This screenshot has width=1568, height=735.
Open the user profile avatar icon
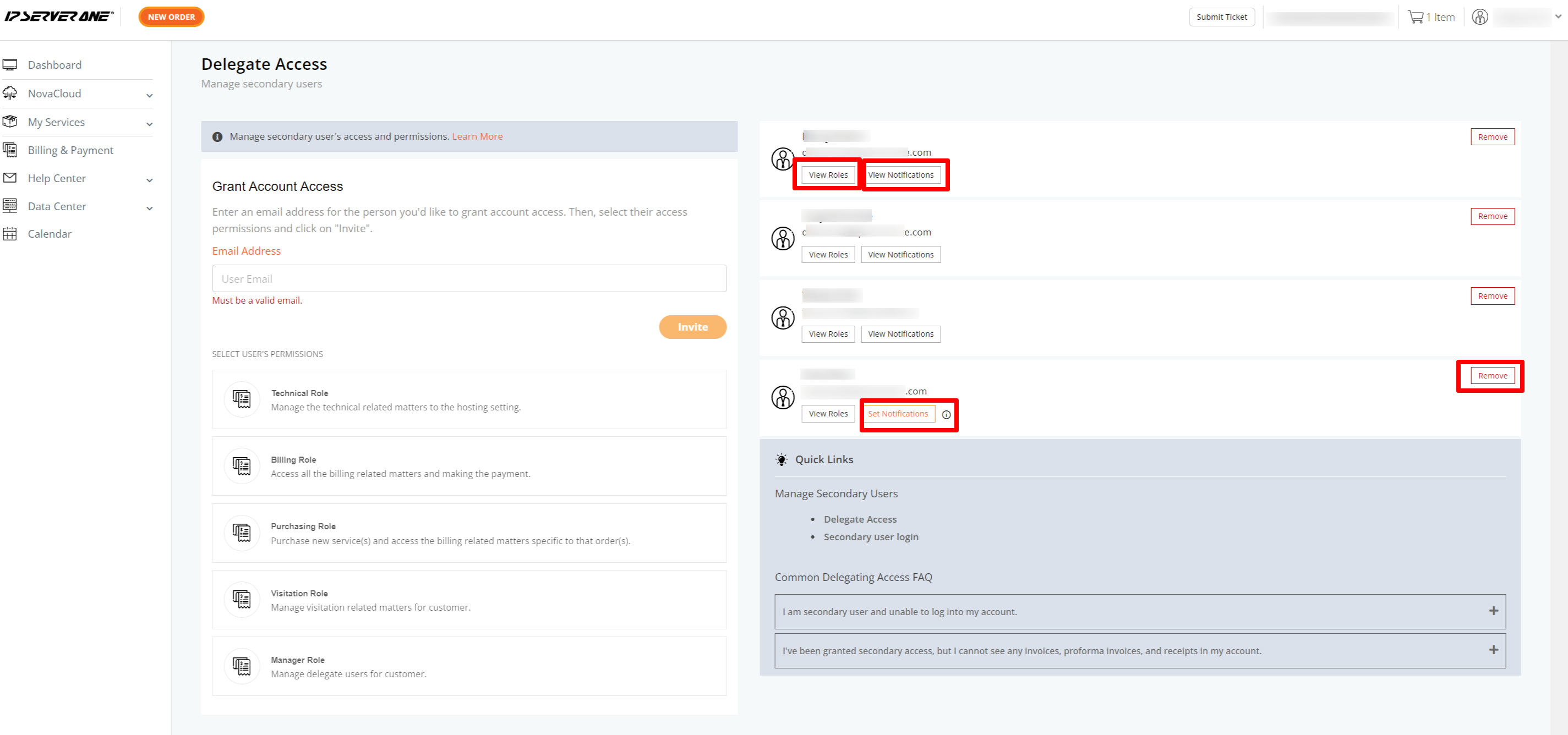pos(1480,17)
